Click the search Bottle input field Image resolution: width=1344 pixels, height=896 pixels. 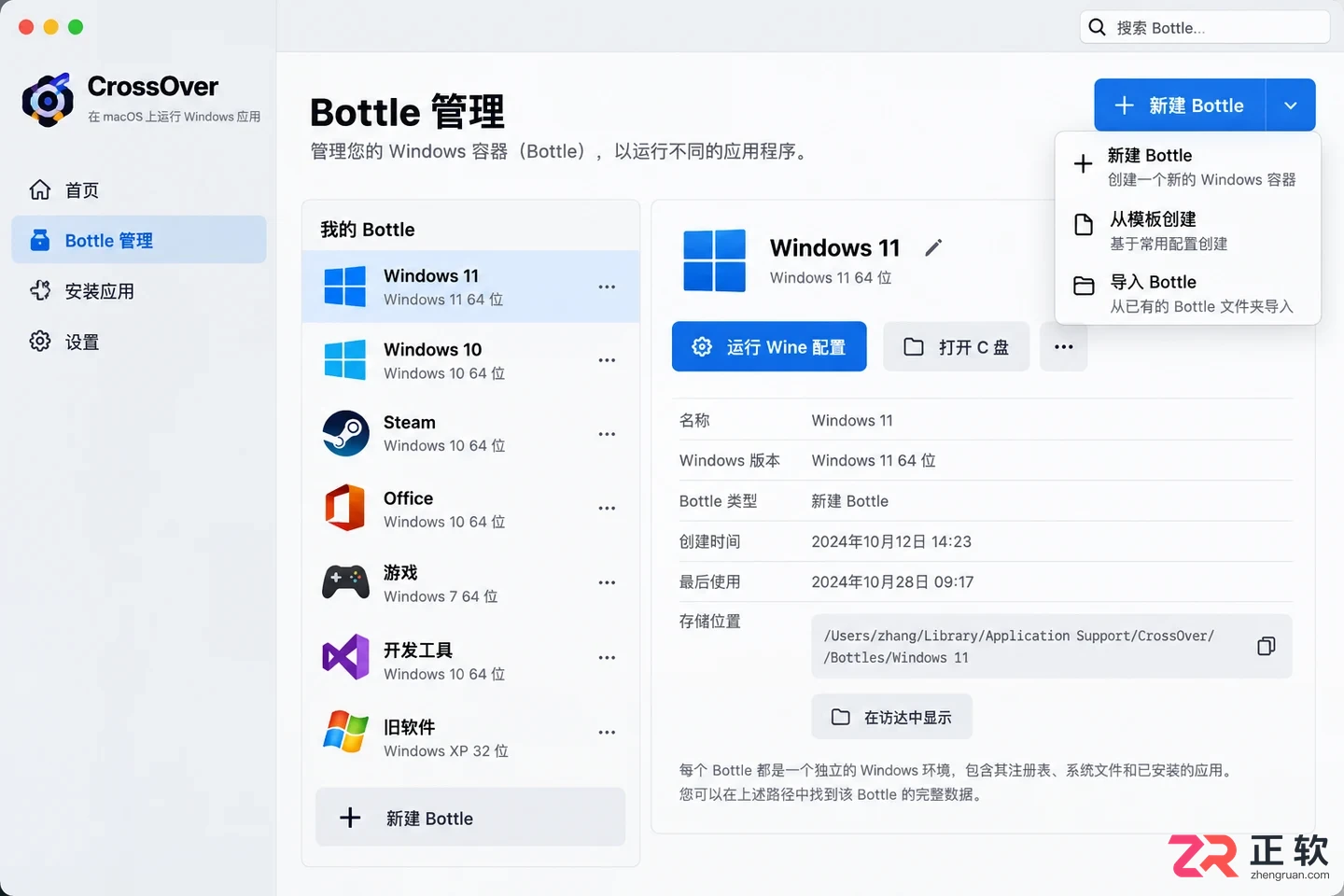click(x=1205, y=27)
